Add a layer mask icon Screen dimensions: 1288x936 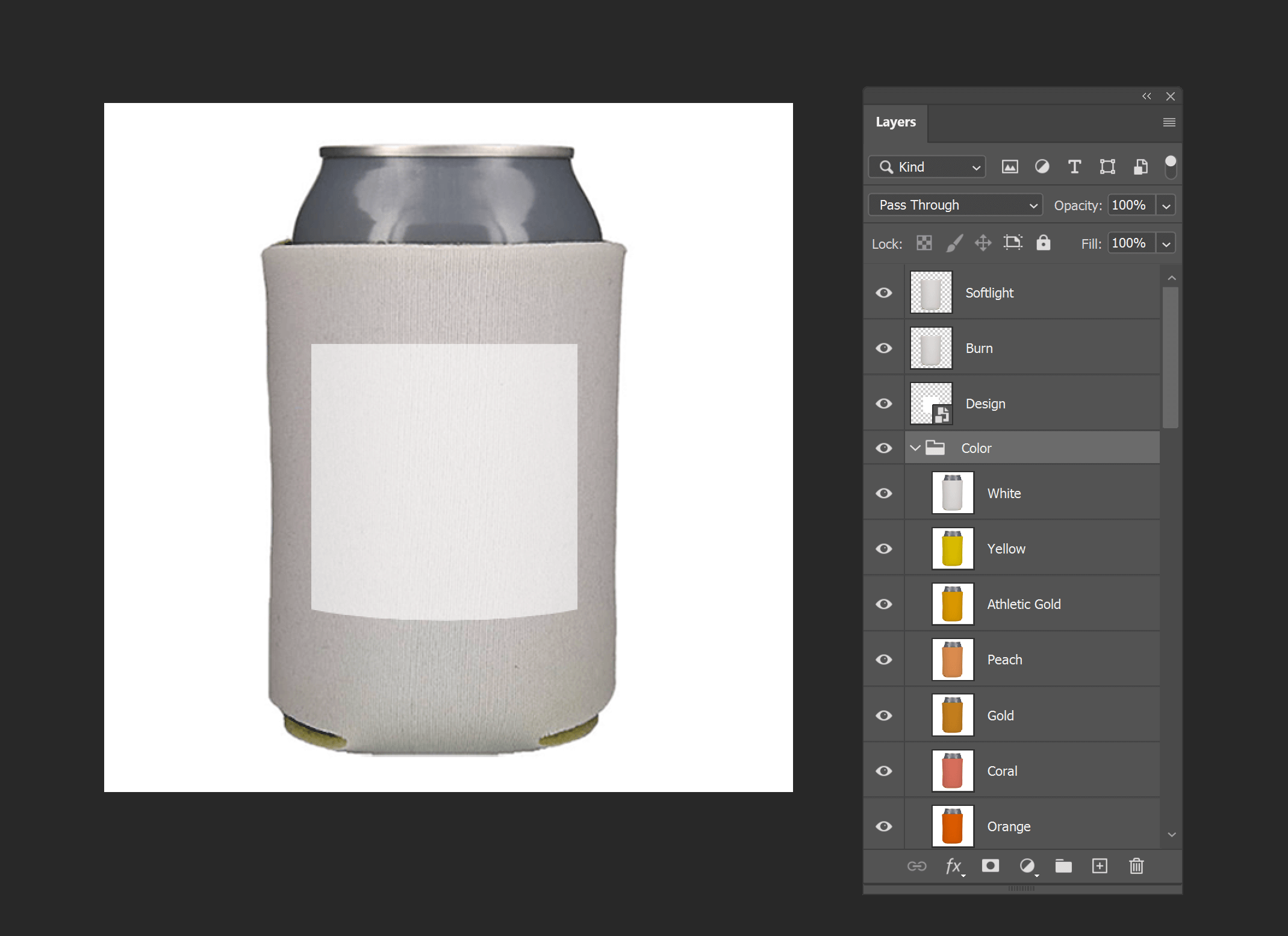coord(990,866)
